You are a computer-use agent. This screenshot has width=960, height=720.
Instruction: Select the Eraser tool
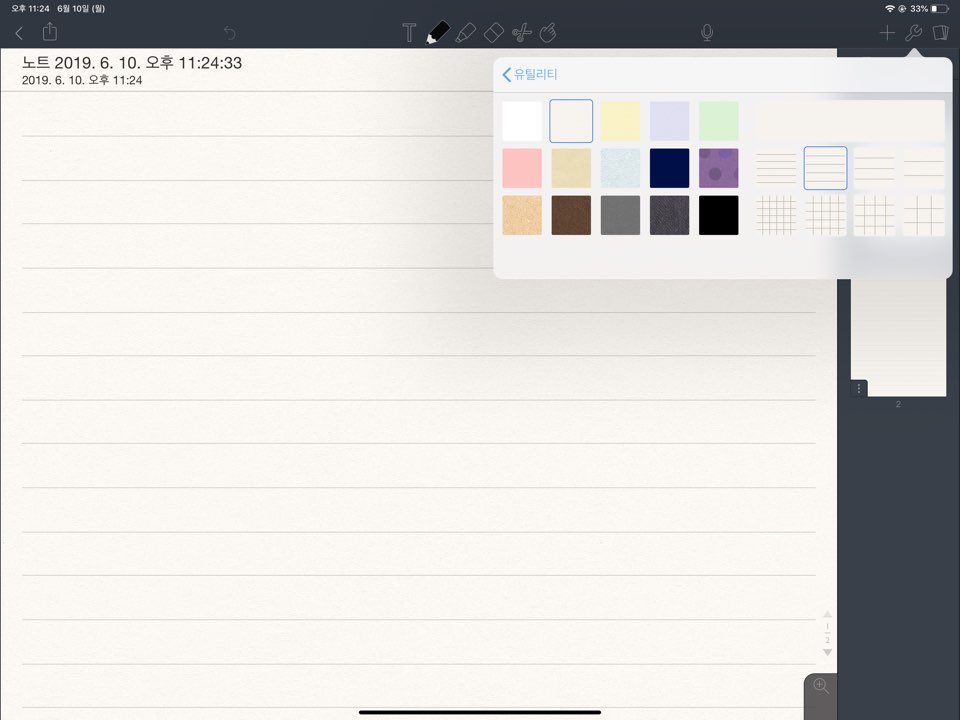point(493,32)
